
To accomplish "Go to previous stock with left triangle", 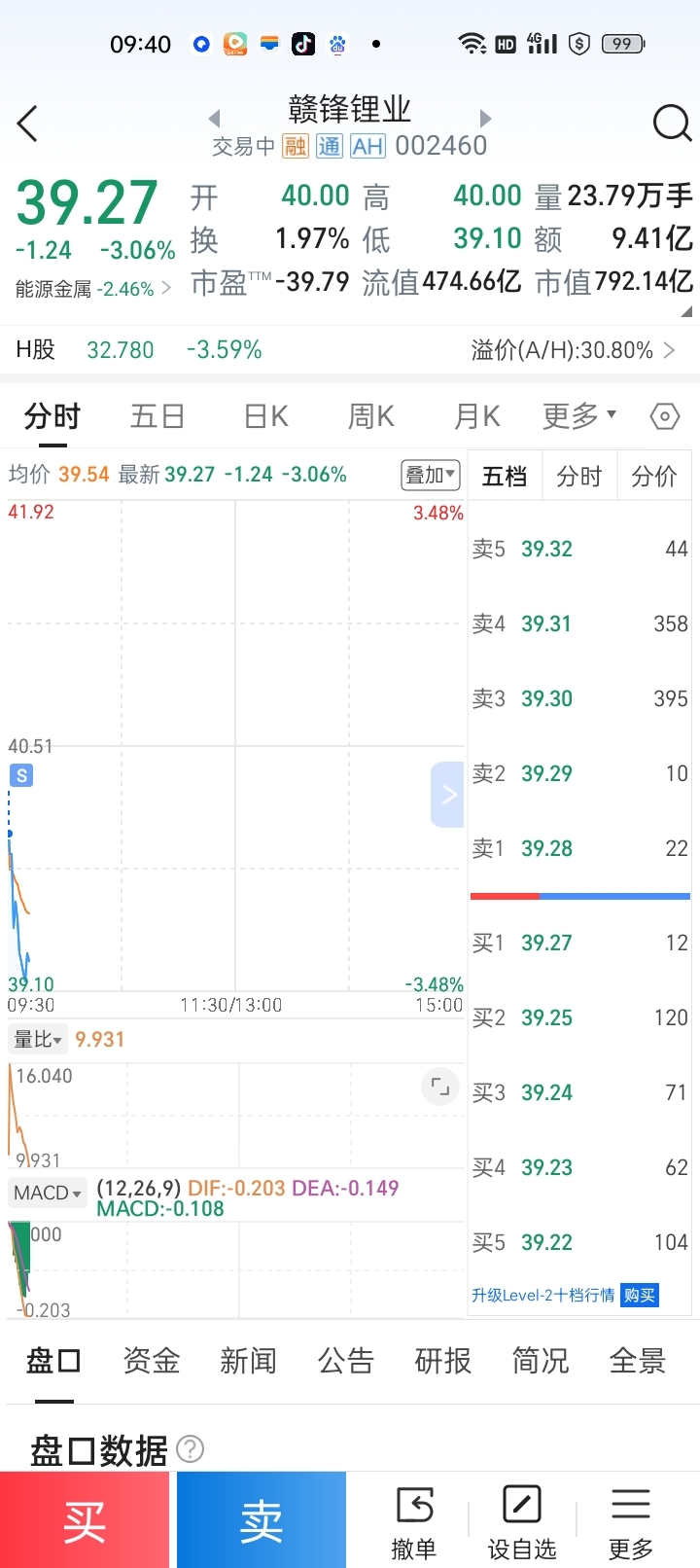I will click(214, 119).
